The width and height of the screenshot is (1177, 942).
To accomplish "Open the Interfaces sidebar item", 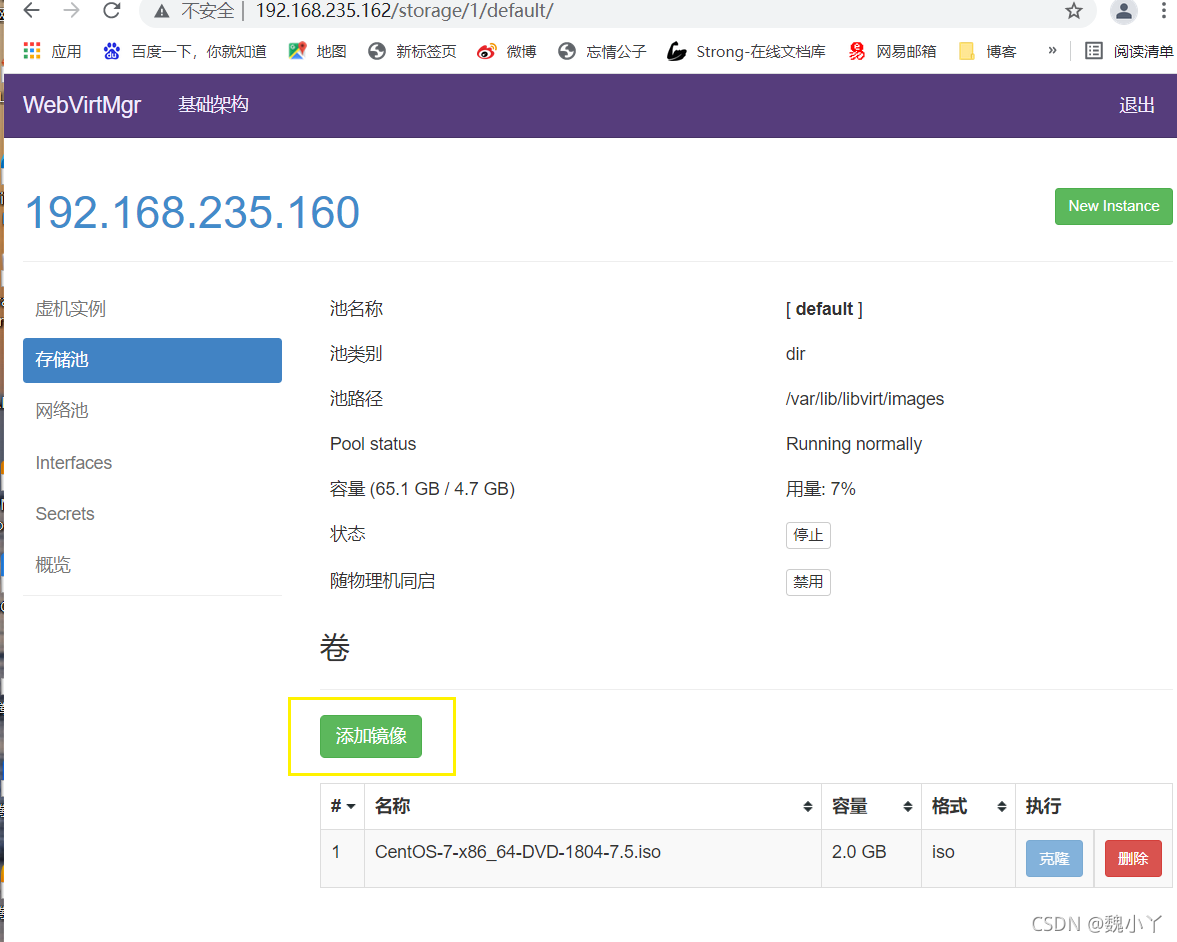I will tap(152, 462).
